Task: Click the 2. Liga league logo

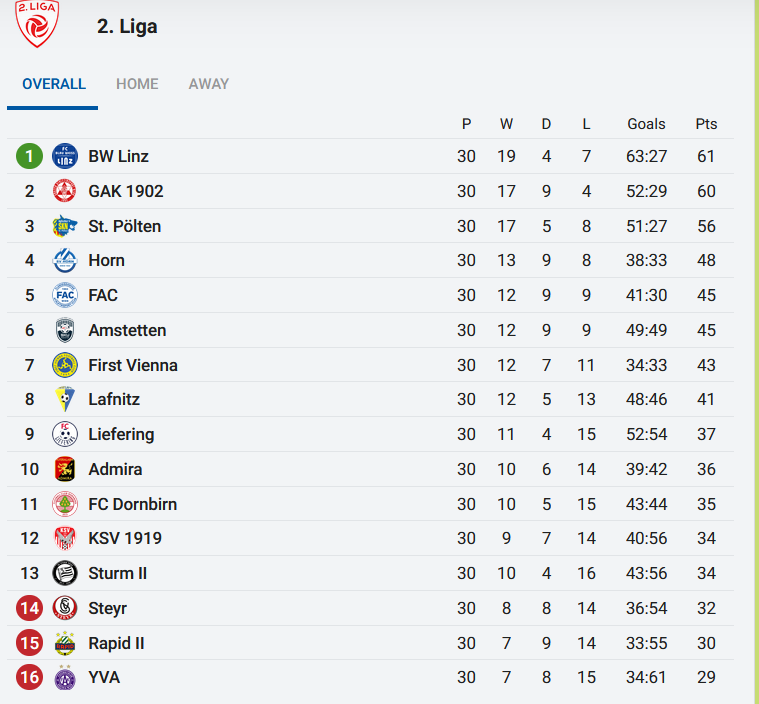Action: [38, 23]
